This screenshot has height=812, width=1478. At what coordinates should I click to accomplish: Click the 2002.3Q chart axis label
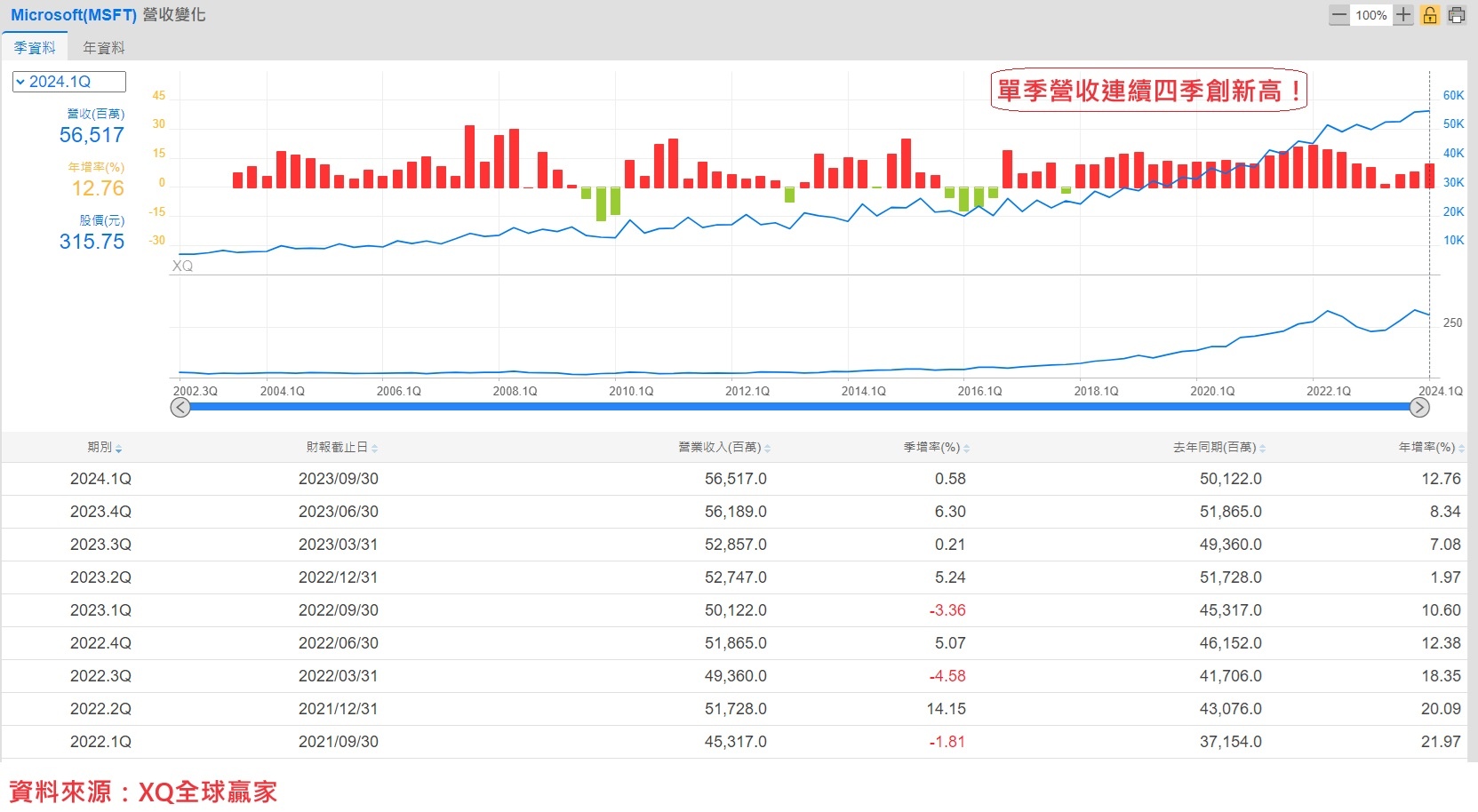pyautogui.click(x=195, y=391)
